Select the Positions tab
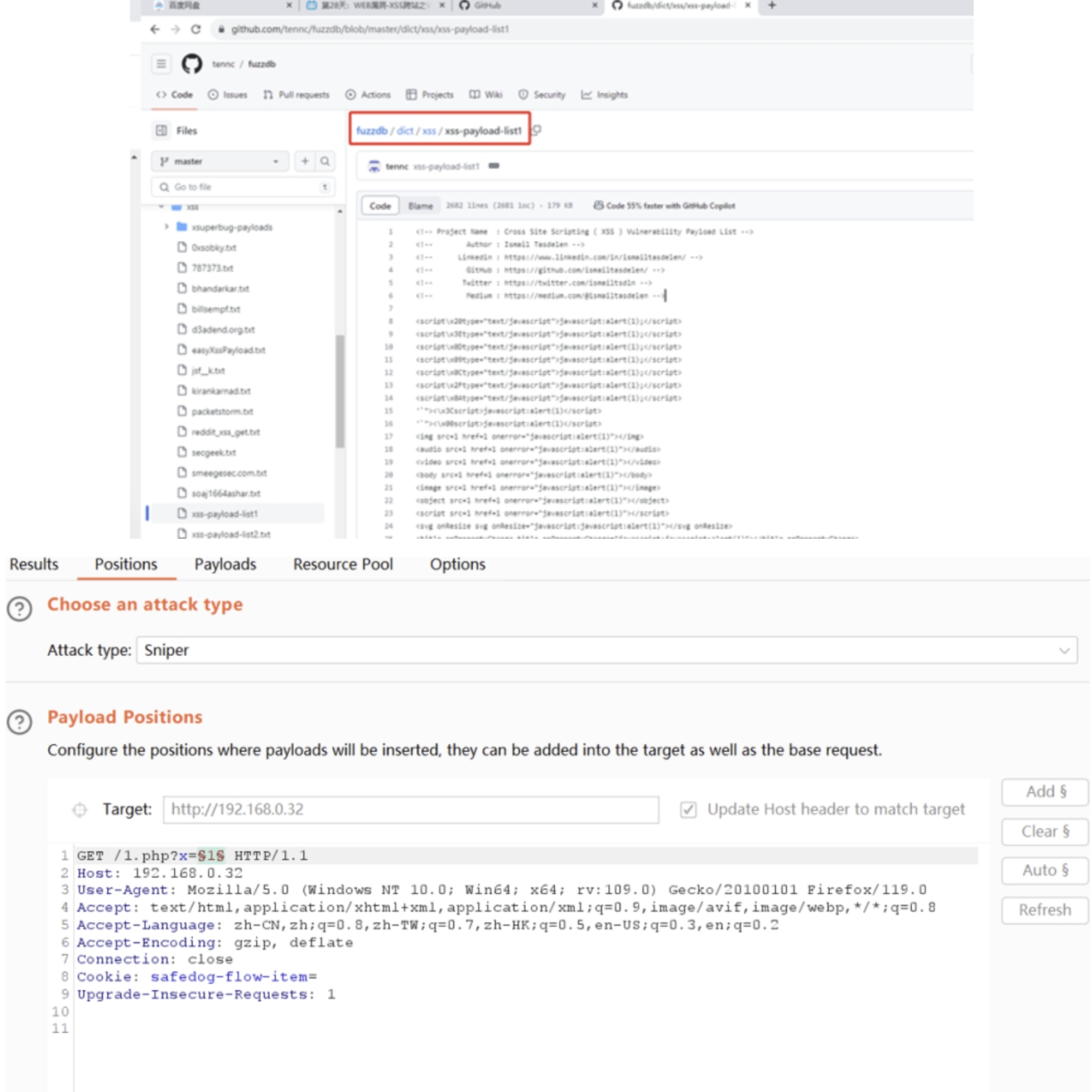The height and width of the screenshot is (1092, 1092). tap(126, 564)
